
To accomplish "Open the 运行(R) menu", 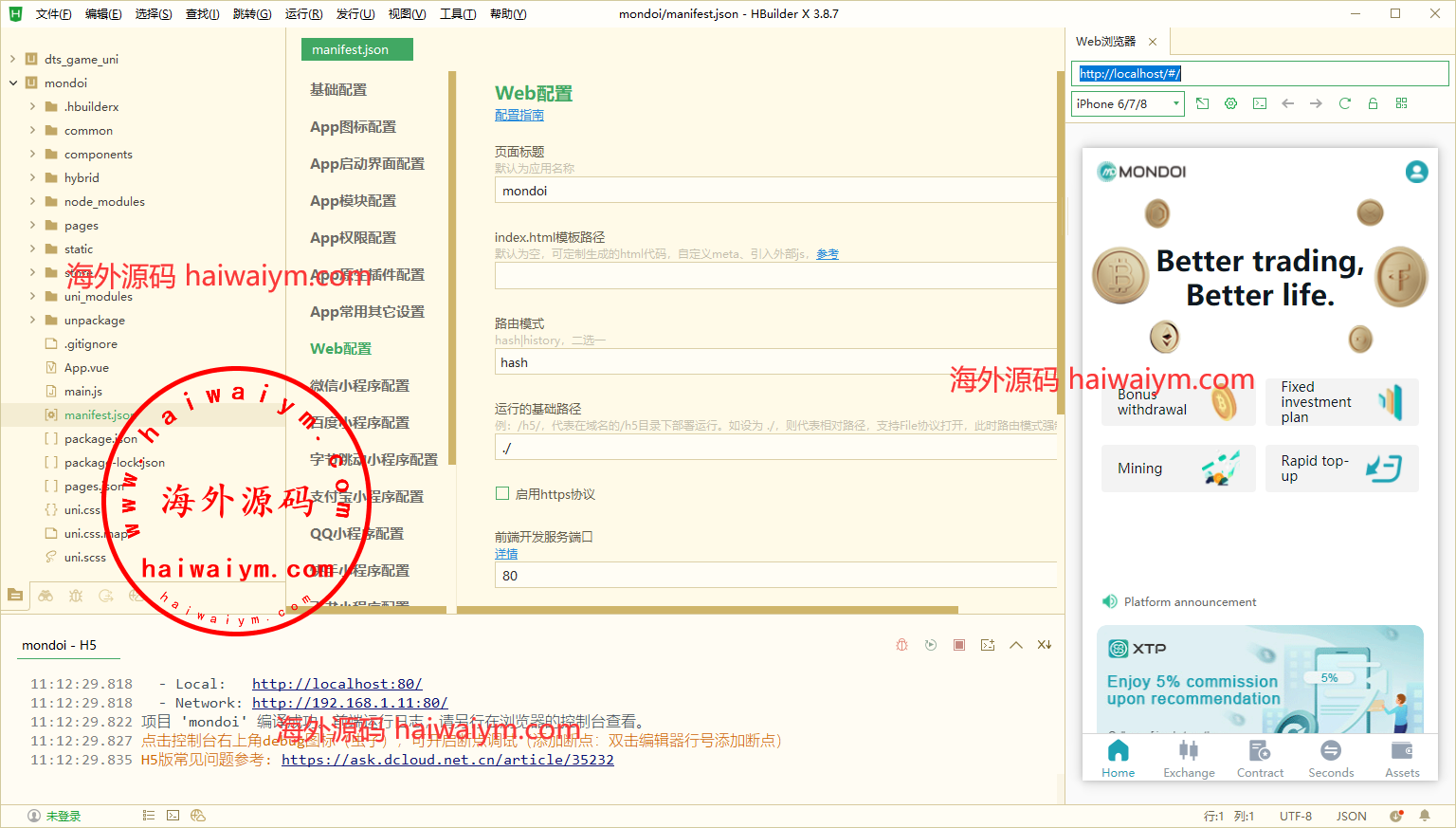I will [x=303, y=14].
